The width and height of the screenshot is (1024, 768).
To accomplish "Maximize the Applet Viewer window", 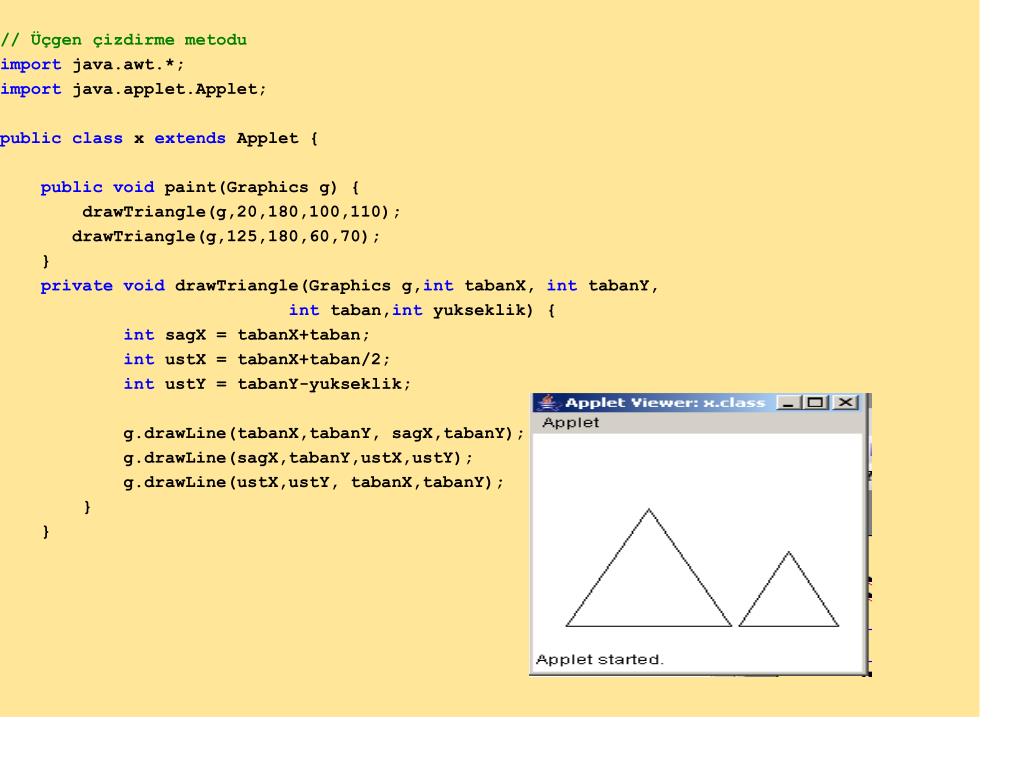I will (x=815, y=402).
